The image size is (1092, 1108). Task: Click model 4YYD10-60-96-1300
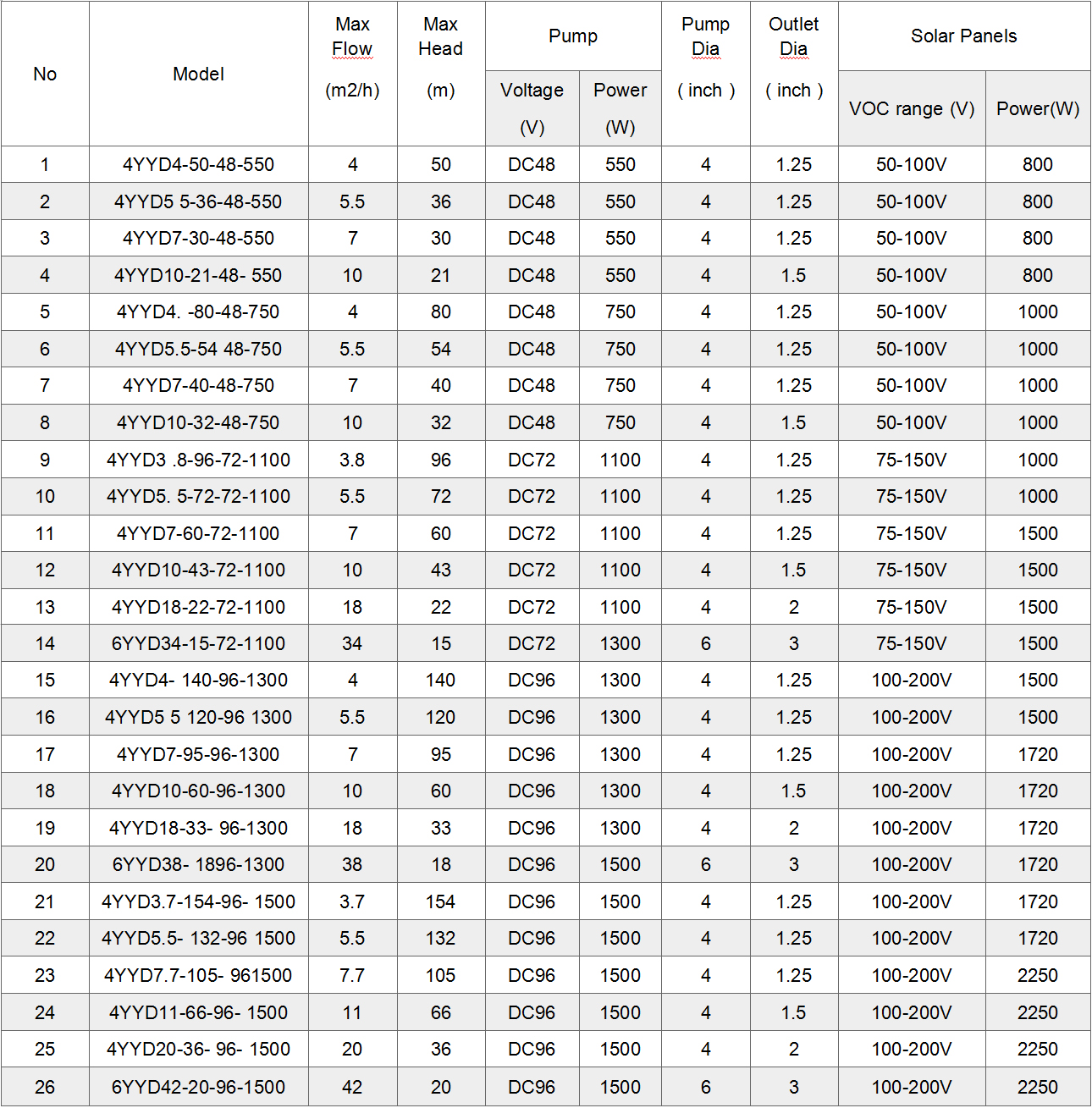(198, 791)
